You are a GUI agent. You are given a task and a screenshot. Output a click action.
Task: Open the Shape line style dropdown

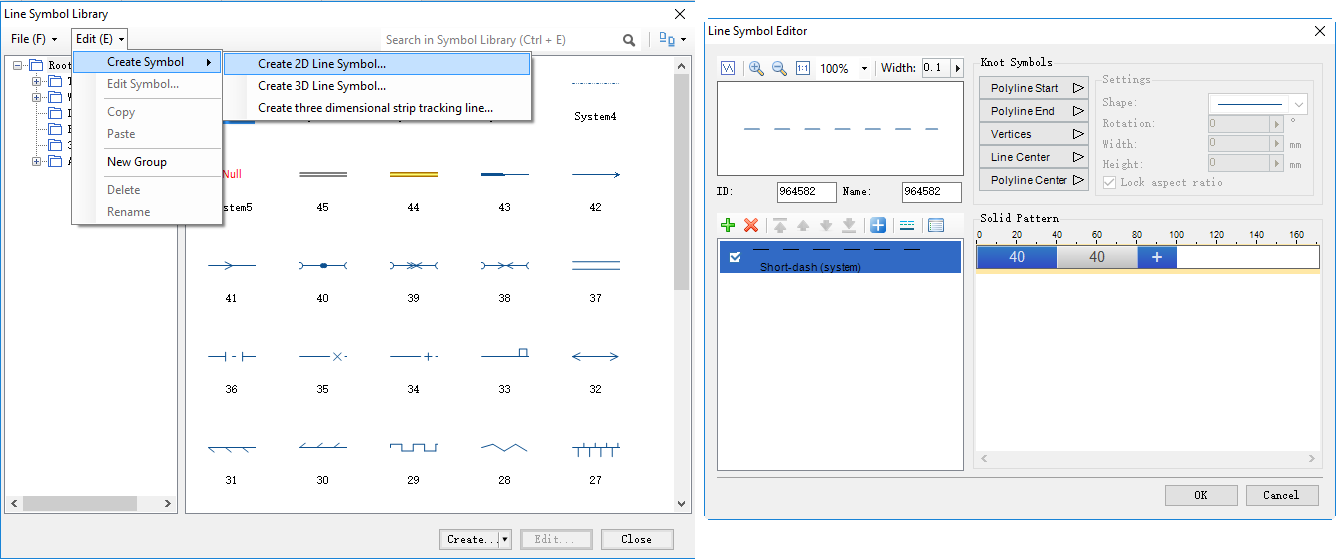point(1299,104)
